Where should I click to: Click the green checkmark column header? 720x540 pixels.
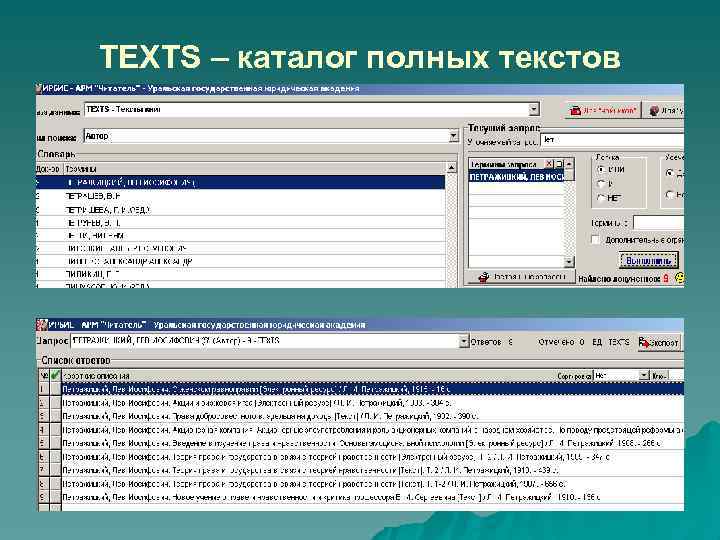pyautogui.click(x=56, y=375)
